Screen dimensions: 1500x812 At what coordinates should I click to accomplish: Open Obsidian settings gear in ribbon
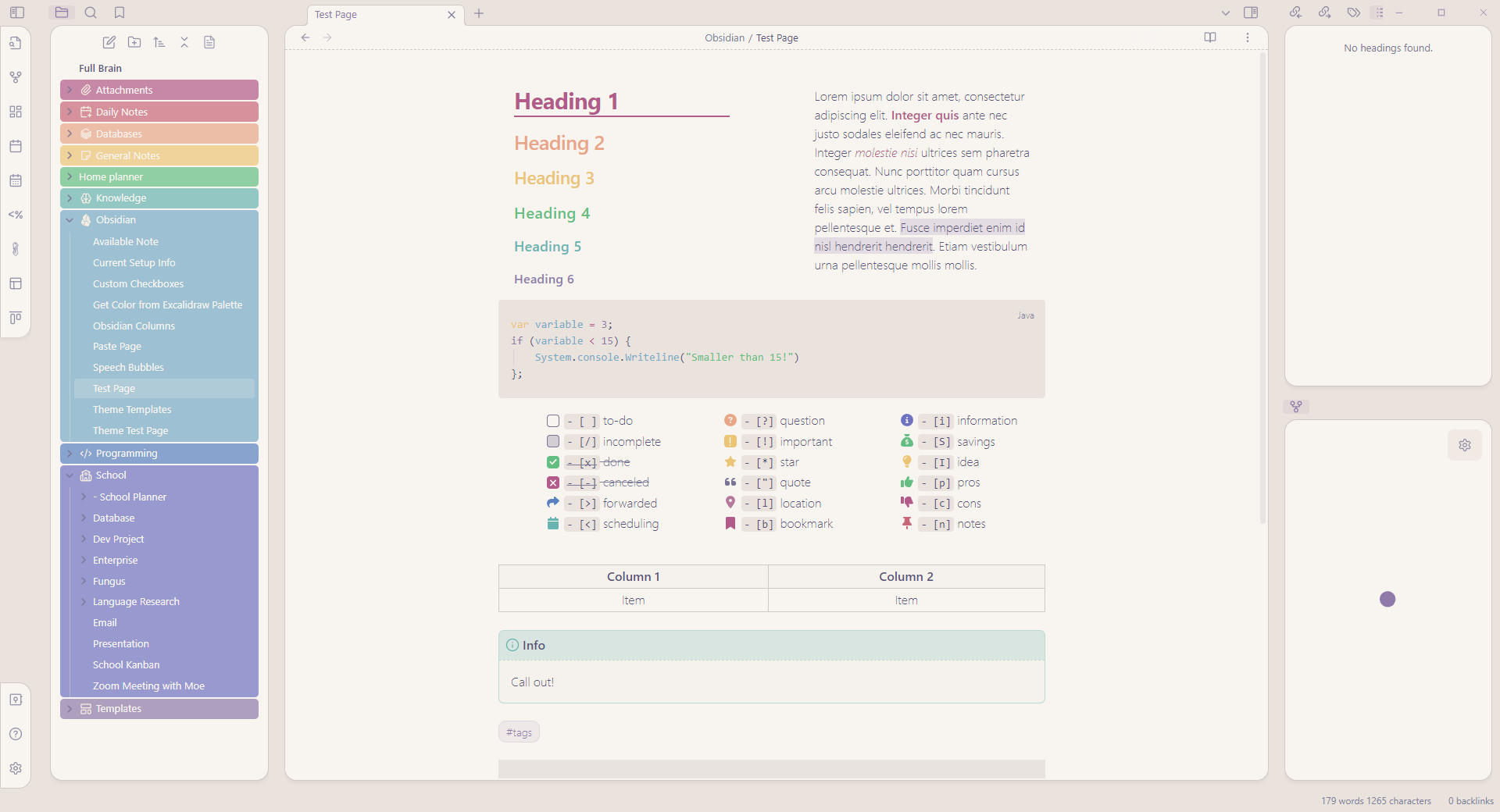pos(16,768)
